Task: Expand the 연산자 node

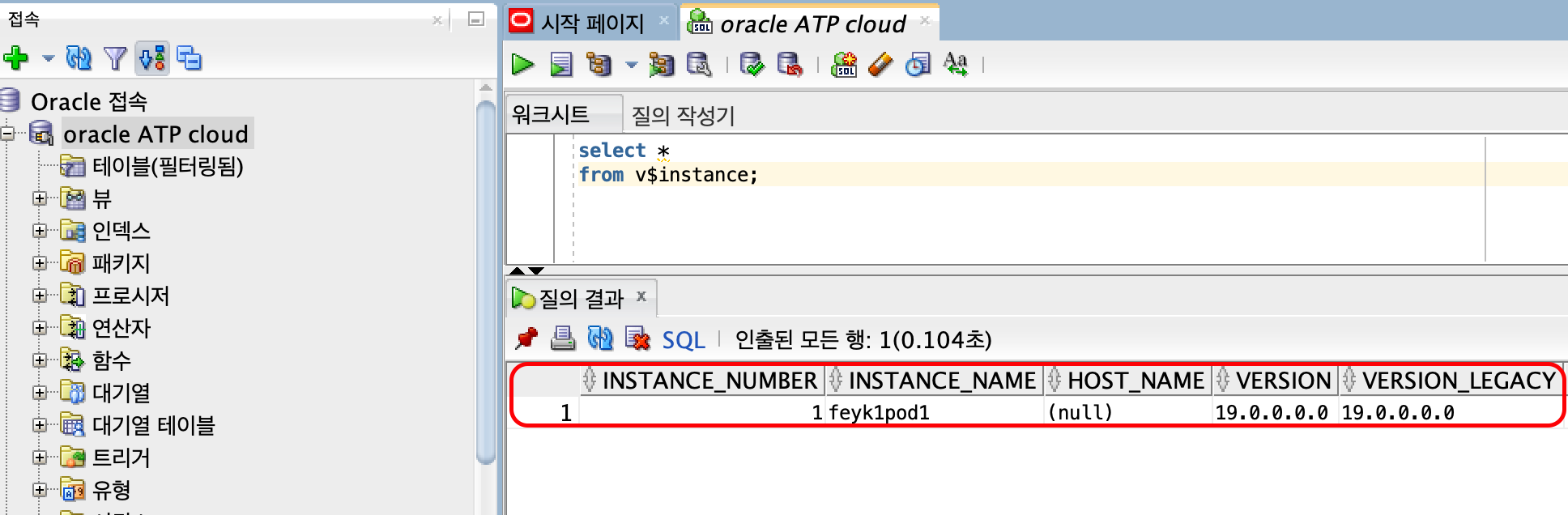Action: tap(39, 328)
